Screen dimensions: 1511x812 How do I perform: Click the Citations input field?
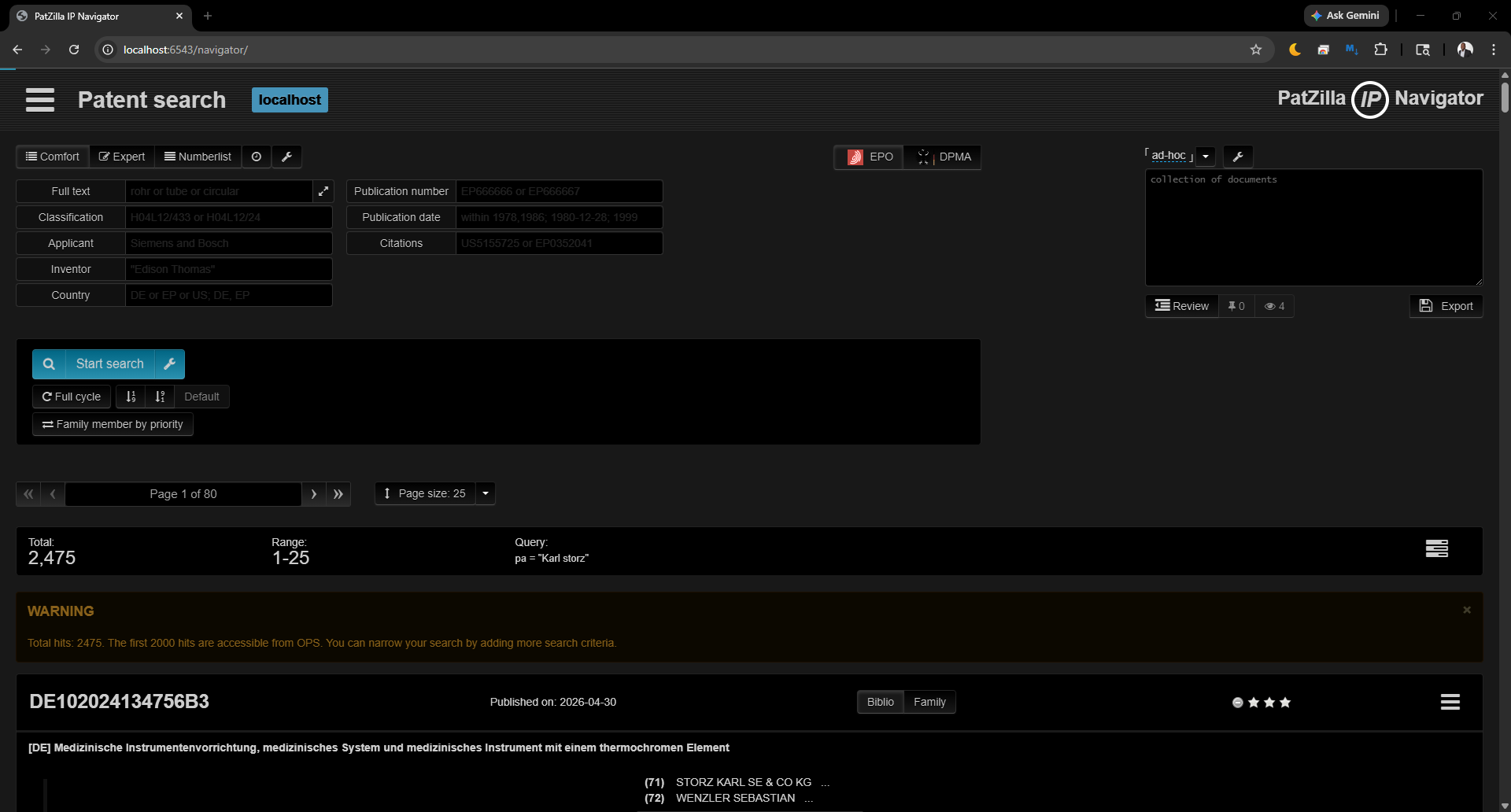coord(559,243)
